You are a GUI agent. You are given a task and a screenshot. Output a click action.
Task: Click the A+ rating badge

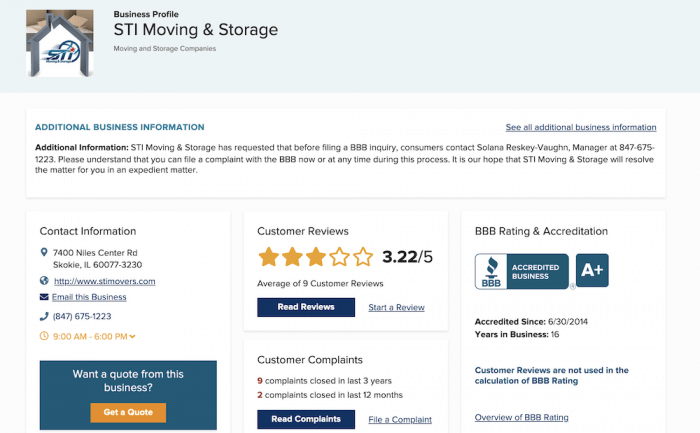592,270
